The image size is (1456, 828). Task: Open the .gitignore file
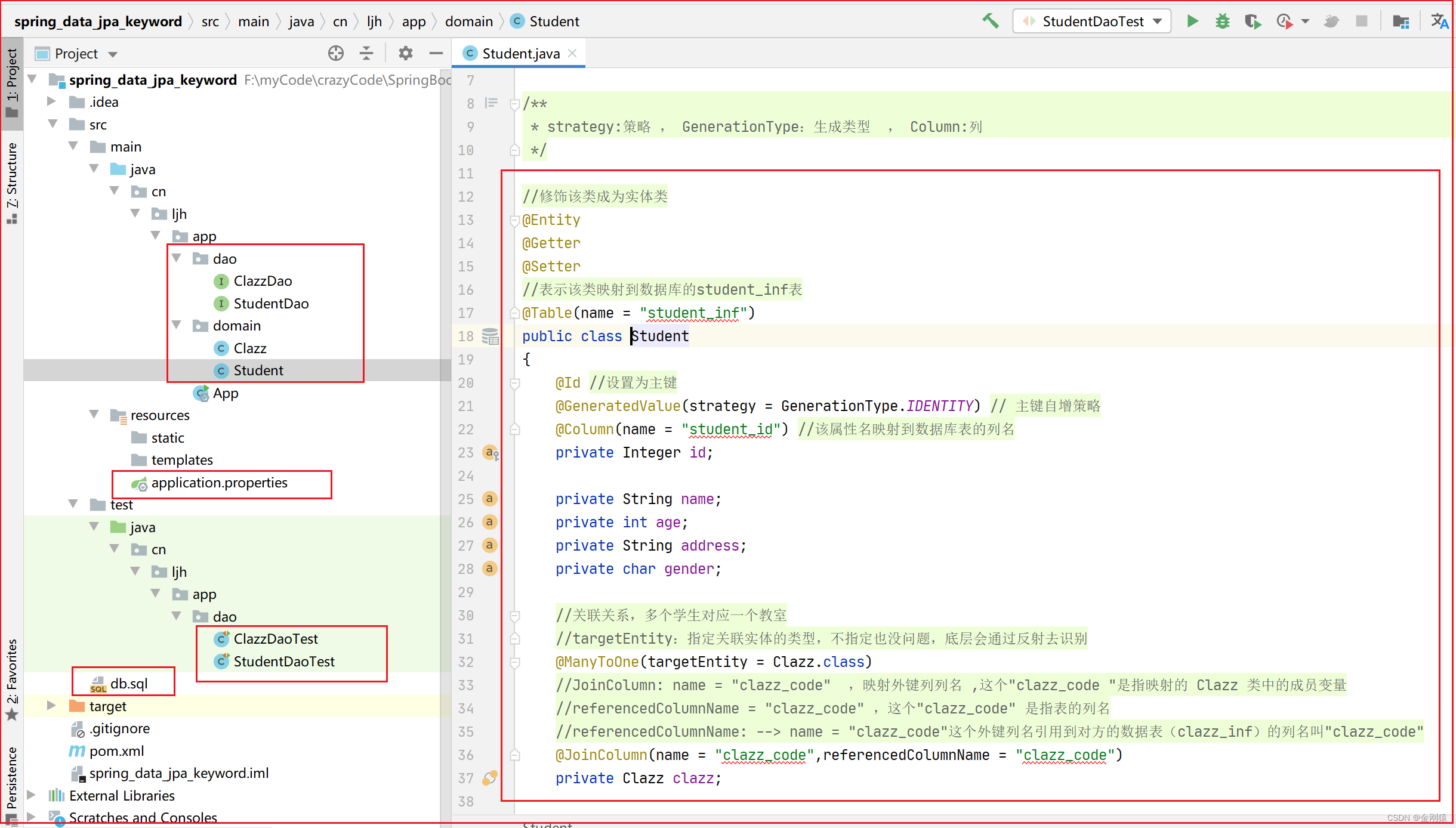coord(119,728)
